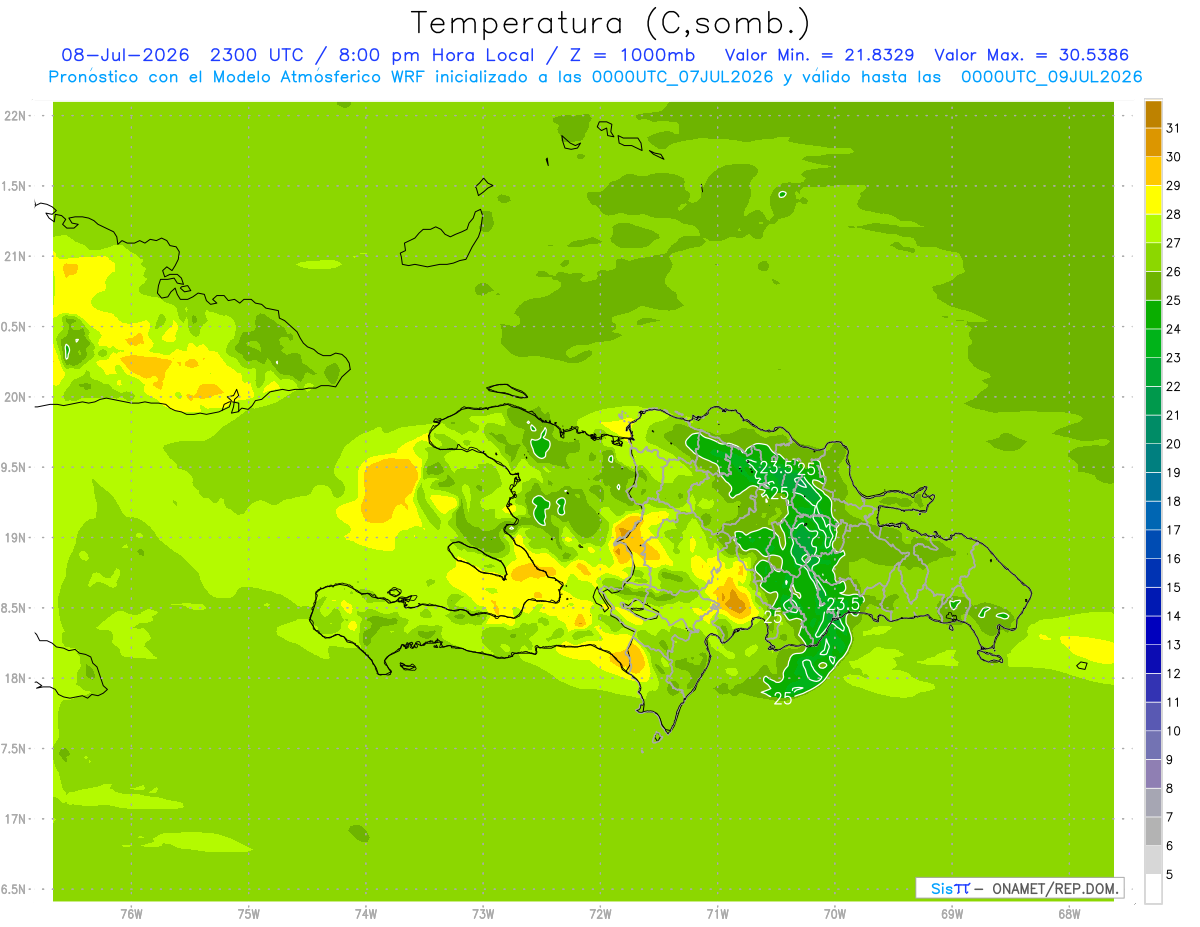This screenshot has height=927, width=1200.
Task: Click the "ONAMET/REP.DOM." credit label
Action: [x=1054, y=888]
